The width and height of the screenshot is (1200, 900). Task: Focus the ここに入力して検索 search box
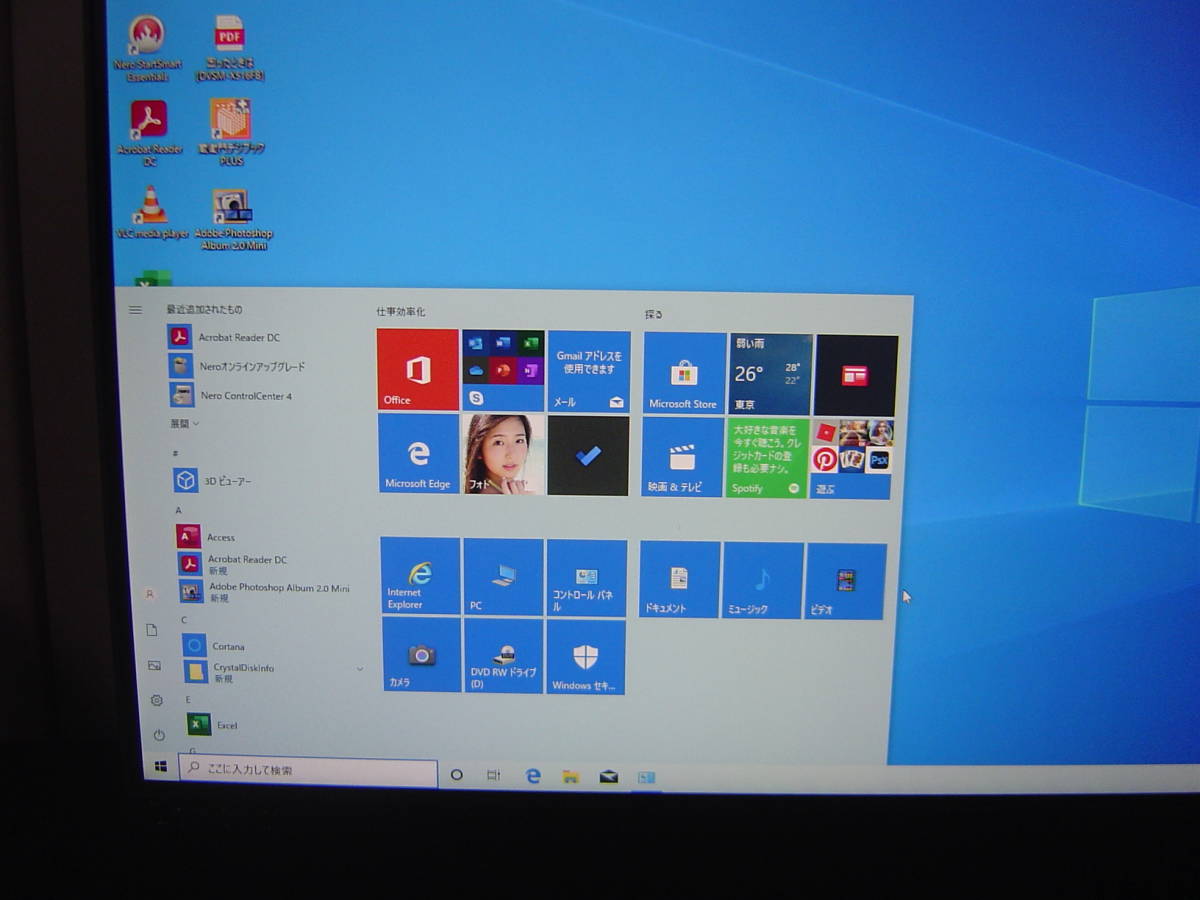(x=308, y=771)
